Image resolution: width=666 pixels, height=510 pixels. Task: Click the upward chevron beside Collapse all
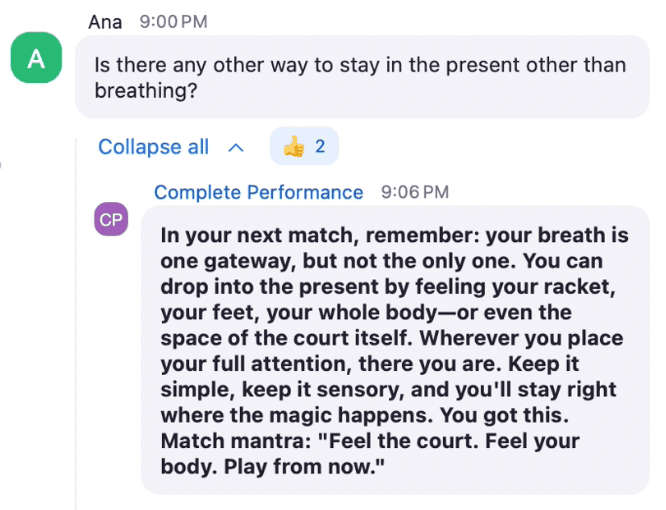[236, 148]
